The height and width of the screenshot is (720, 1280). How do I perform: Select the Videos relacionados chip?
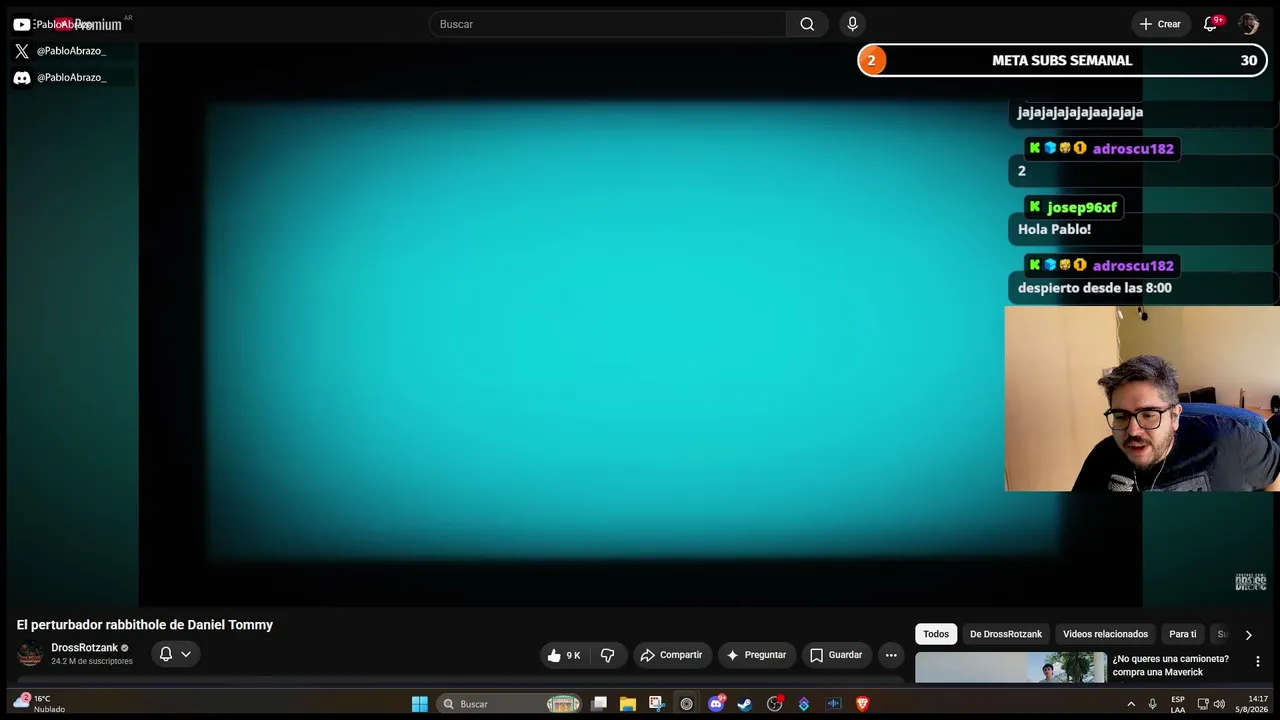pyautogui.click(x=1105, y=634)
